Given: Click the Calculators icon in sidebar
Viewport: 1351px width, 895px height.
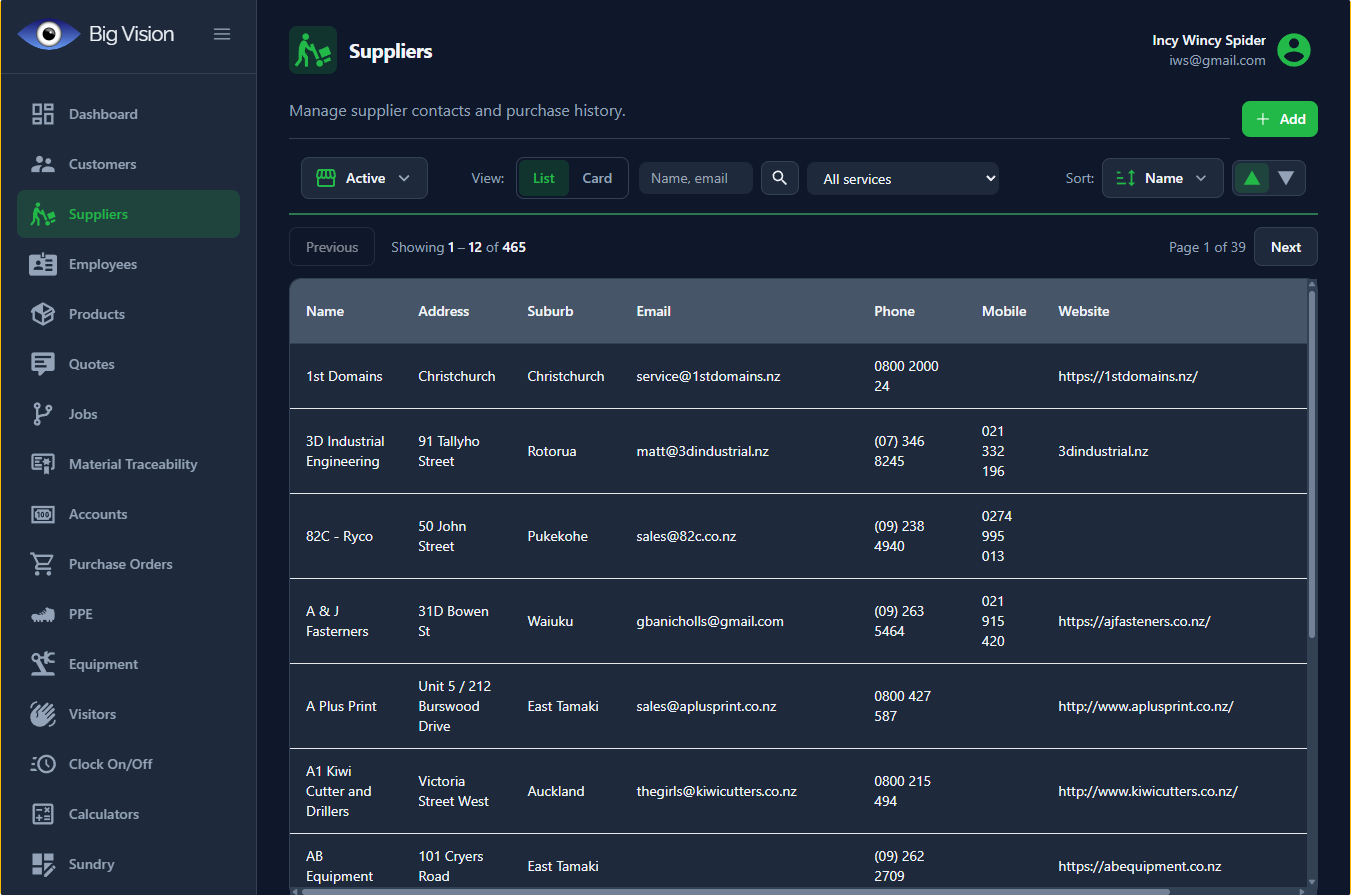Looking at the screenshot, I should pos(43,814).
